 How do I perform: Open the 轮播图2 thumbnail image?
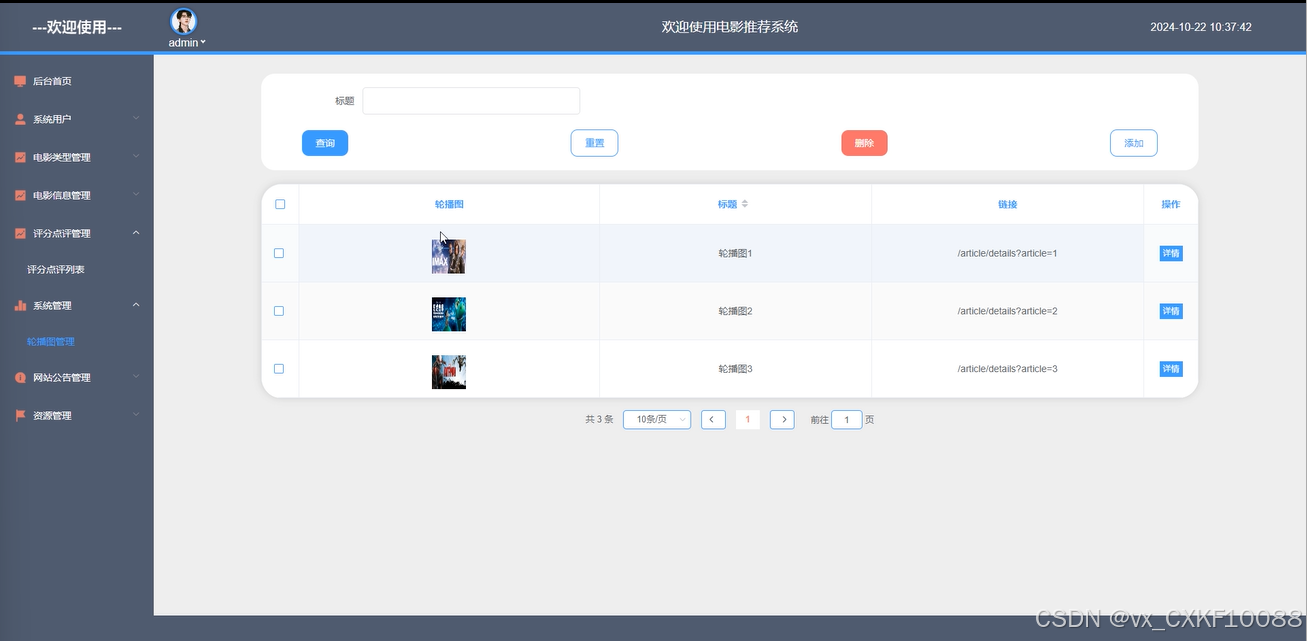[x=449, y=314]
